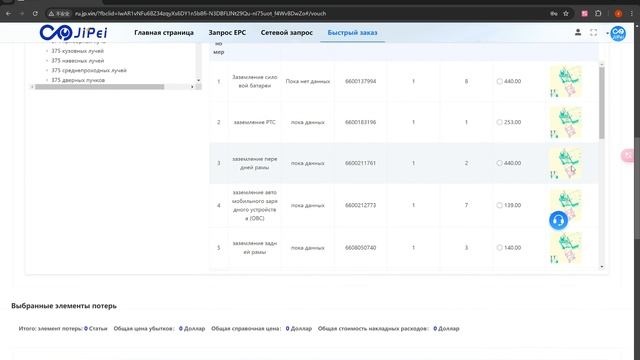640x360 pixels.
Task: Open the blue headset support chat button
Action: pyautogui.click(x=558, y=220)
